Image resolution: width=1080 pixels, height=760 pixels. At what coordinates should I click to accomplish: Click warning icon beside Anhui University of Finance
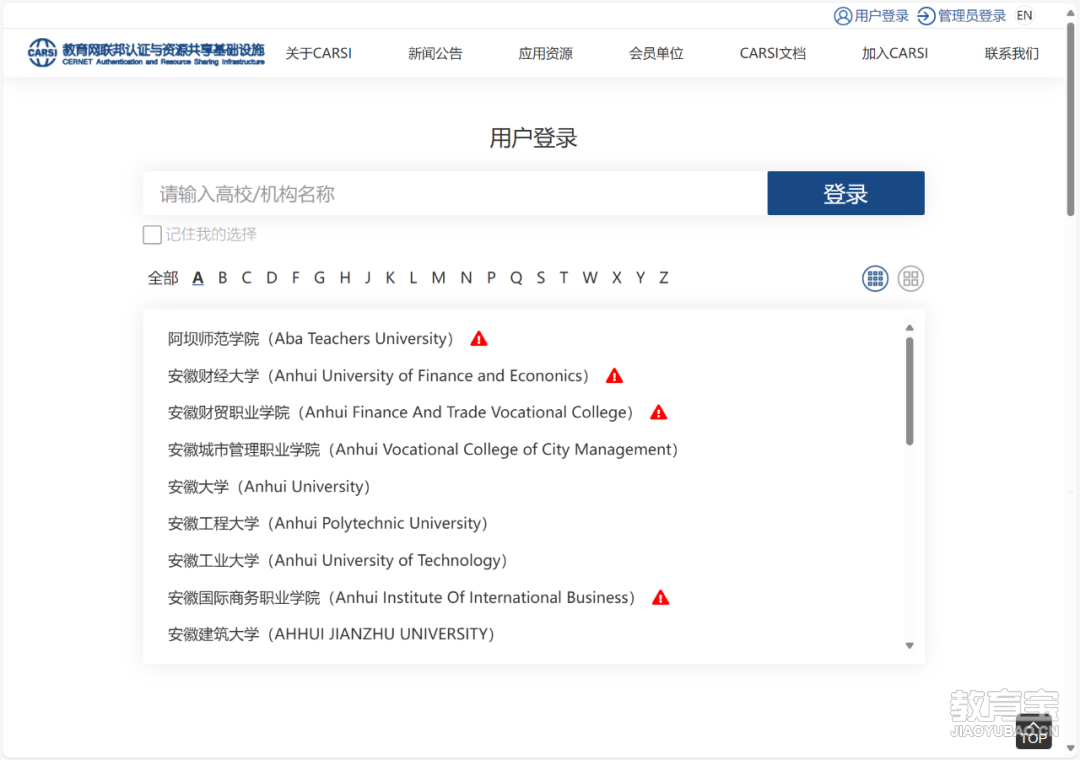tap(614, 376)
